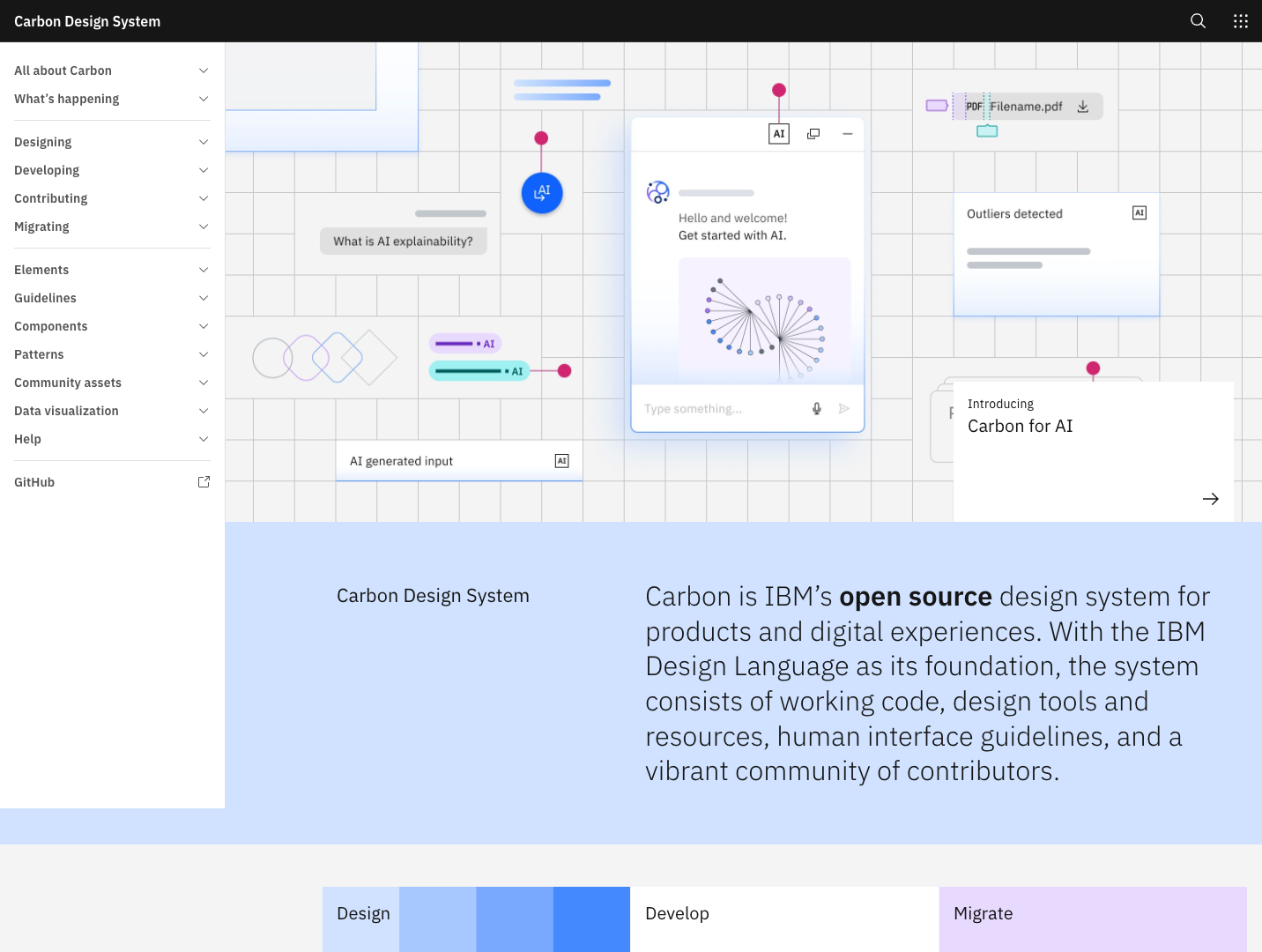
Task: Select the microphone icon in the chat input
Action: click(x=816, y=408)
